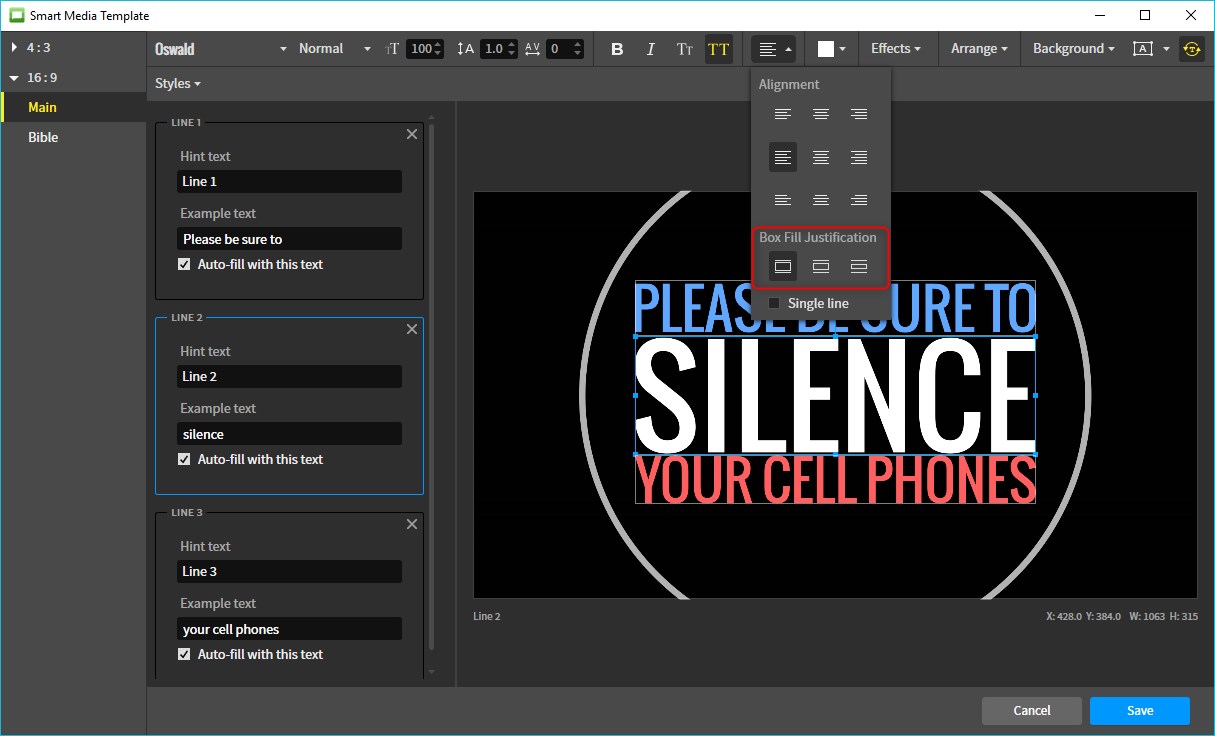Select top-center text alignment
This screenshot has width=1215, height=736.
821,115
